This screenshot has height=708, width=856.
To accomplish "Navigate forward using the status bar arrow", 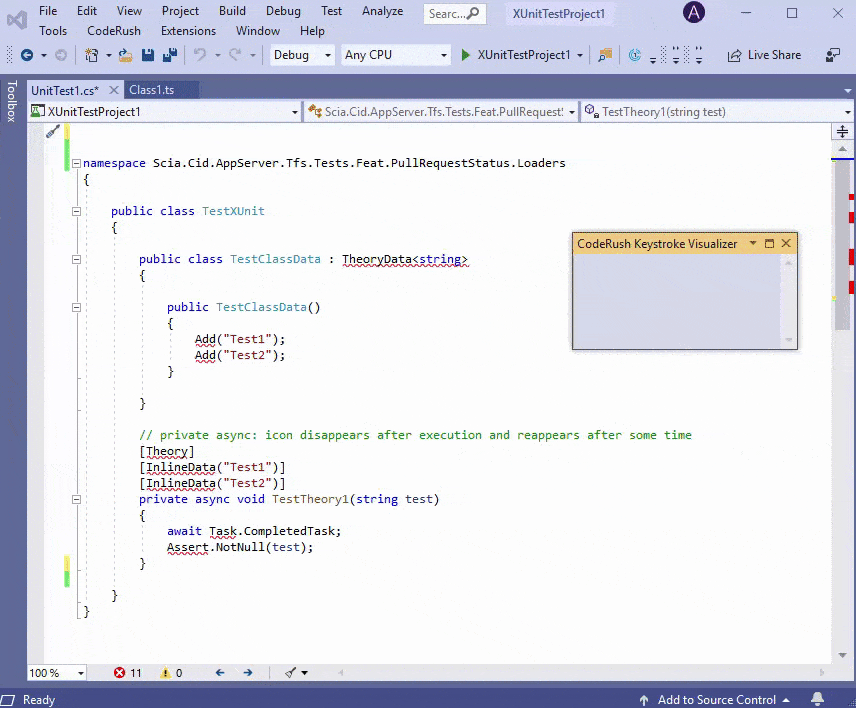I will click(x=247, y=672).
